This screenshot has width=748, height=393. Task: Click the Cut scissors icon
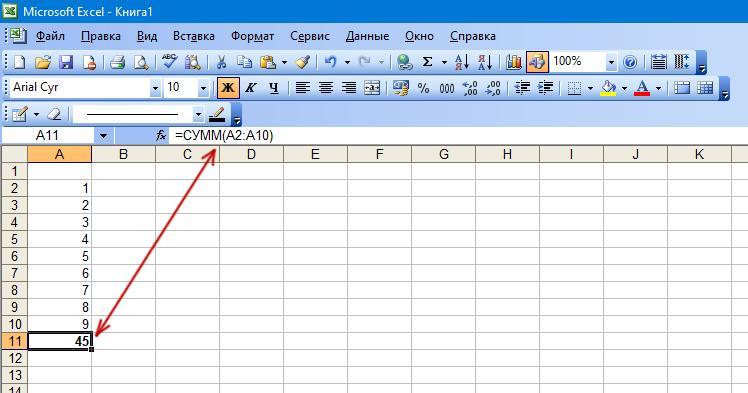(x=221, y=62)
